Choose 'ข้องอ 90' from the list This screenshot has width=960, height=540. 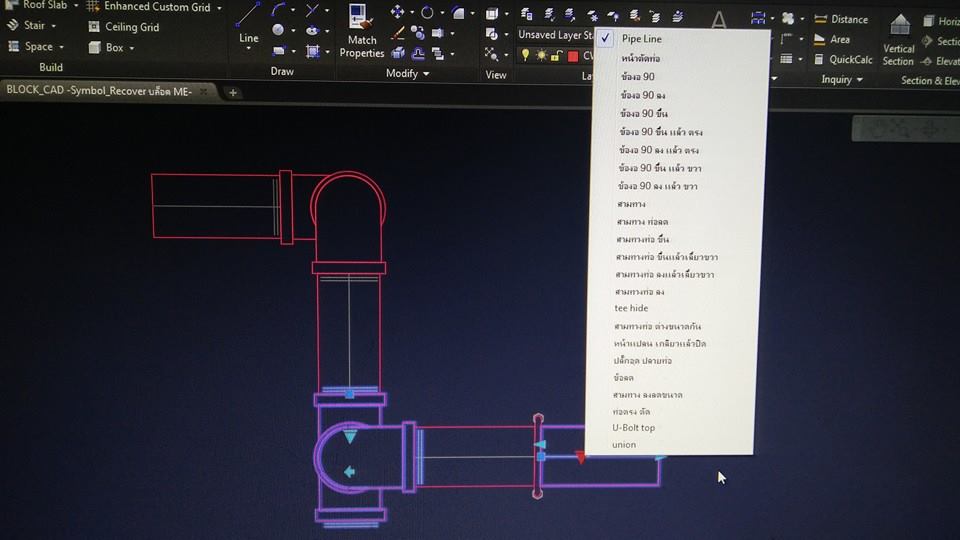(x=638, y=77)
